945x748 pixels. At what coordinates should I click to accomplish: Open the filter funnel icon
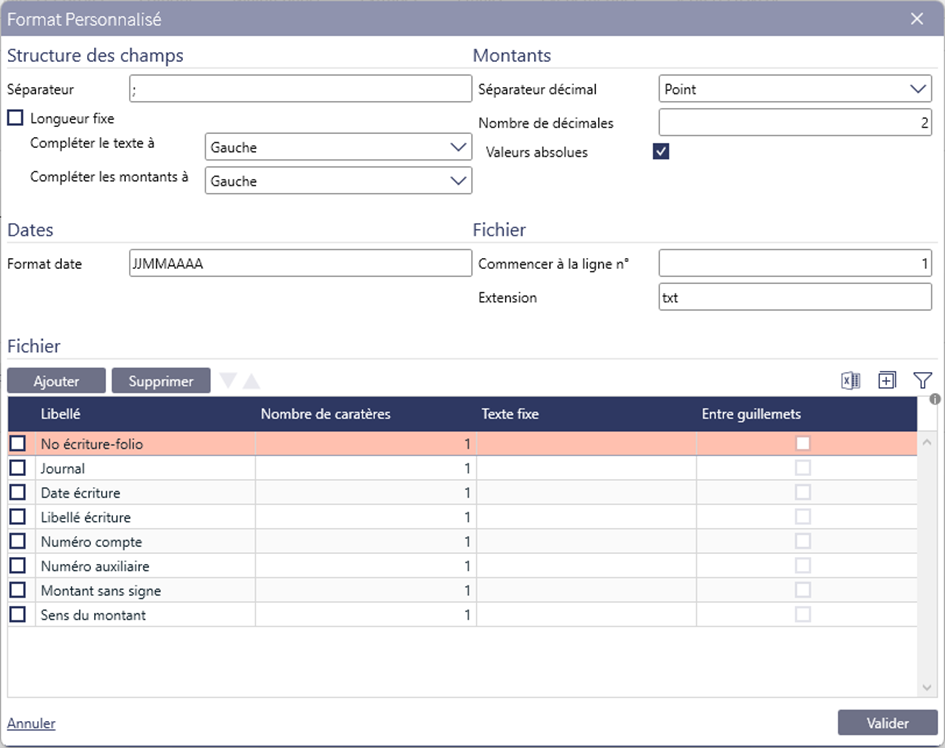tap(922, 380)
